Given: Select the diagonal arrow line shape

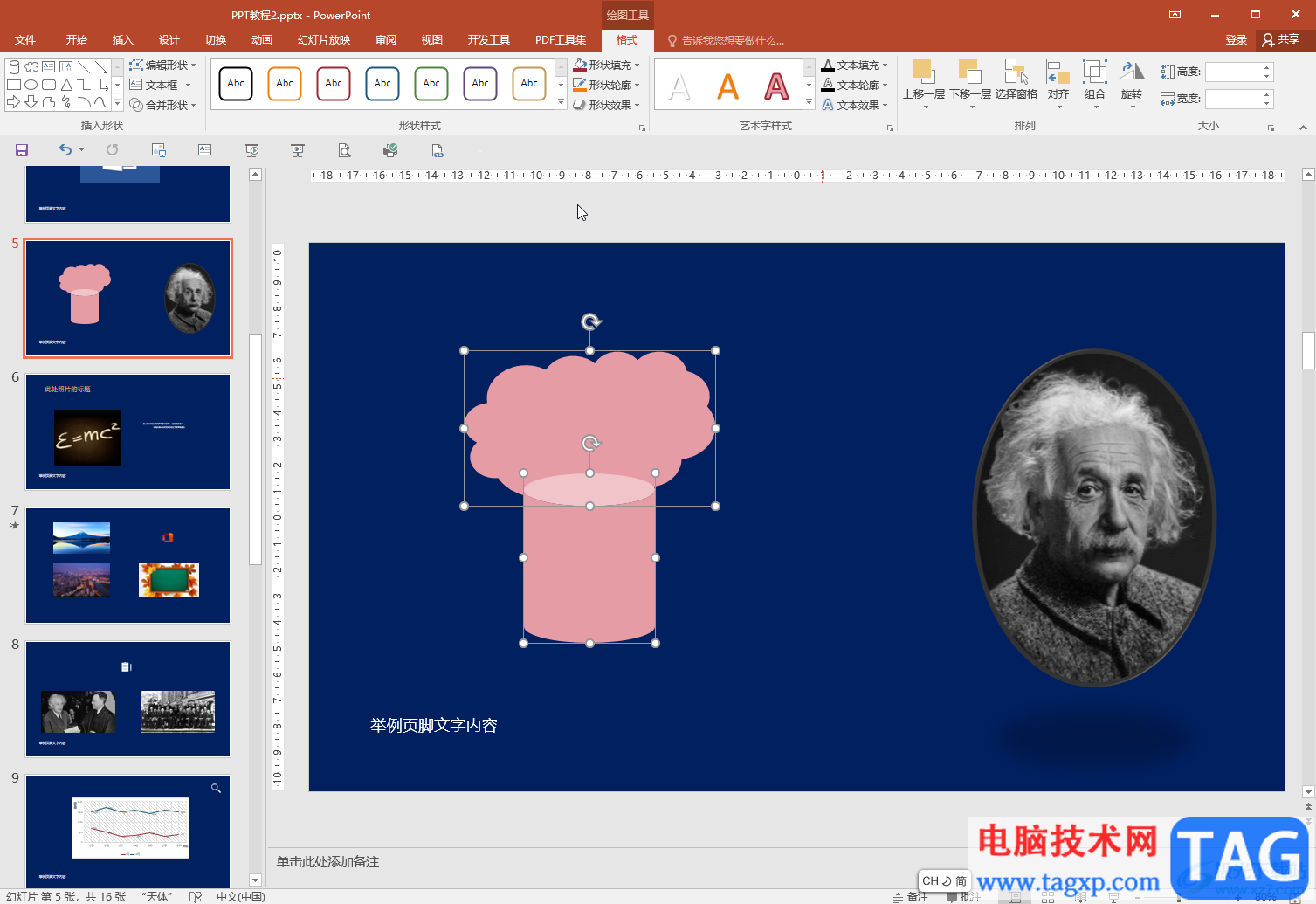Looking at the screenshot, I should (x=101, y=66).
